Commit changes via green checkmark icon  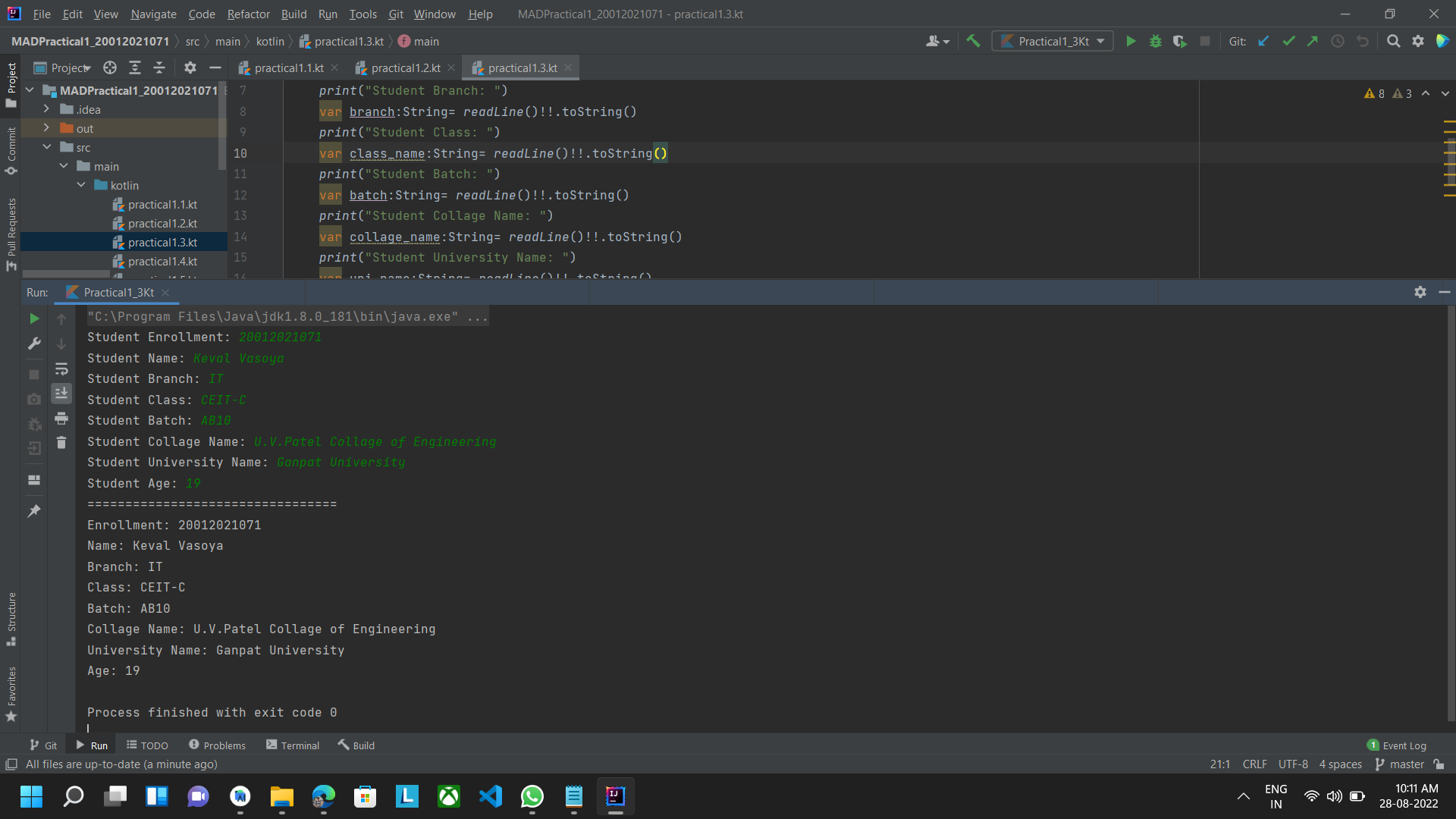1288,41
